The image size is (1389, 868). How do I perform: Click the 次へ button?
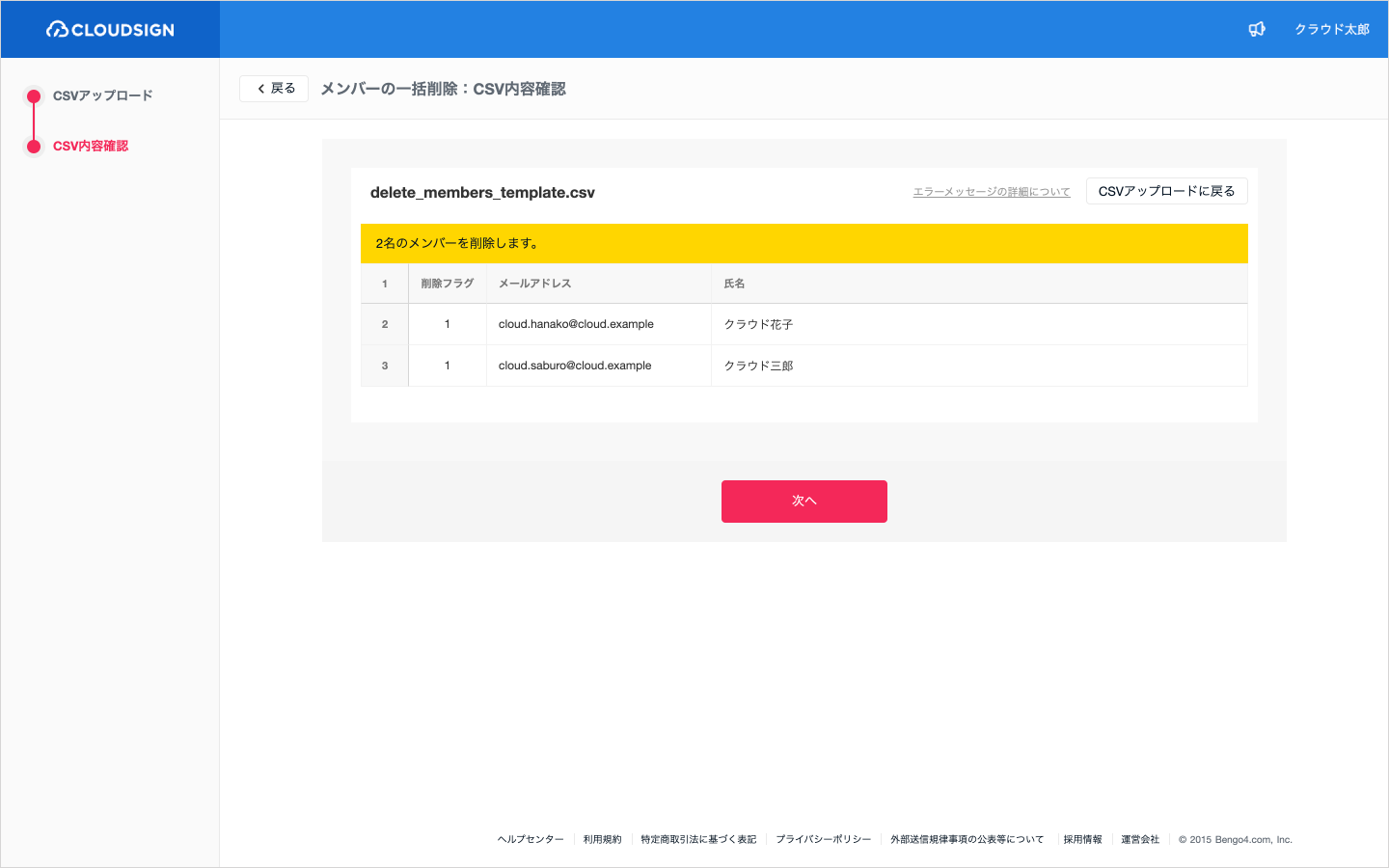804,502
